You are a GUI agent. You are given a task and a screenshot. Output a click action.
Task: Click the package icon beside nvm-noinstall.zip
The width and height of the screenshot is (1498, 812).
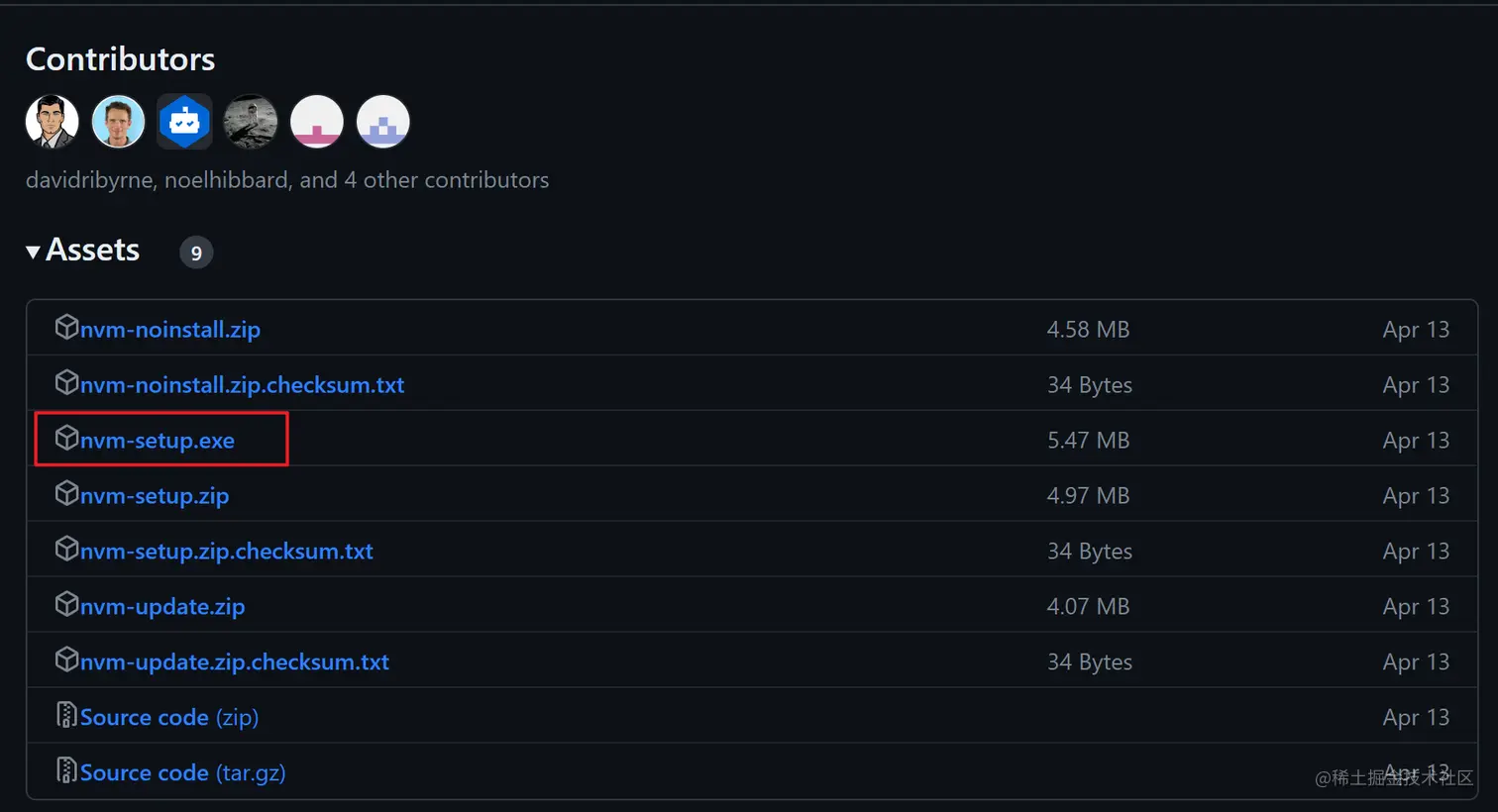66,327
